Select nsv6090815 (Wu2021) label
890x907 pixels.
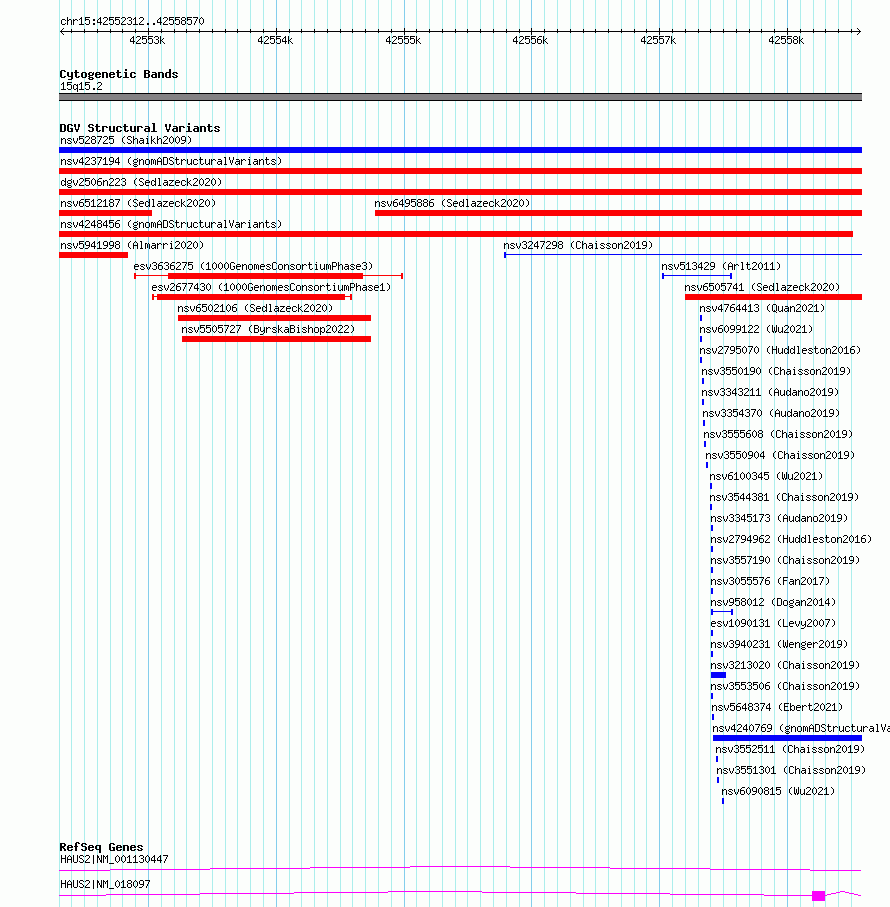click(778, 791)
